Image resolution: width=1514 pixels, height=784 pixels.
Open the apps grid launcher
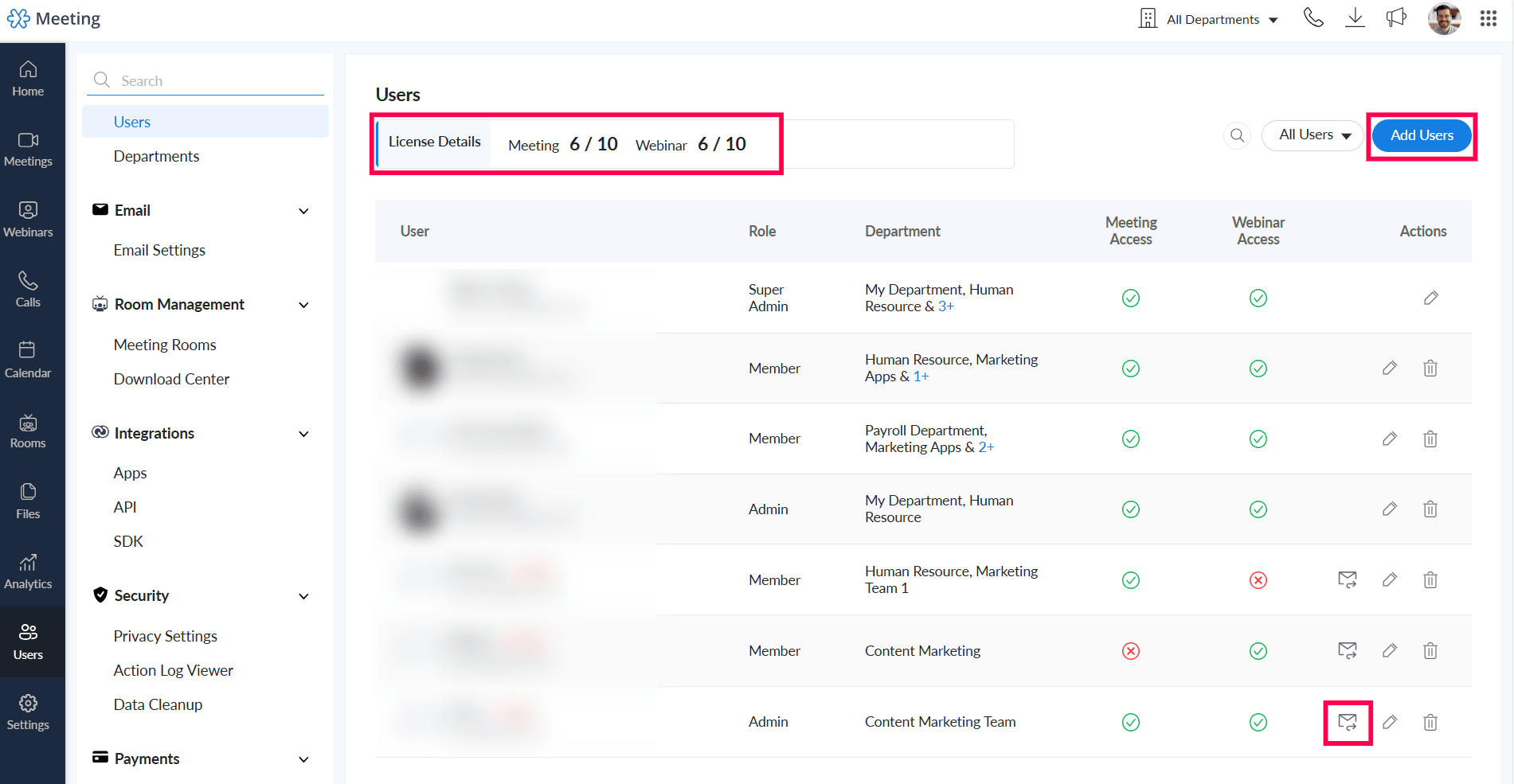[1488, 18]
